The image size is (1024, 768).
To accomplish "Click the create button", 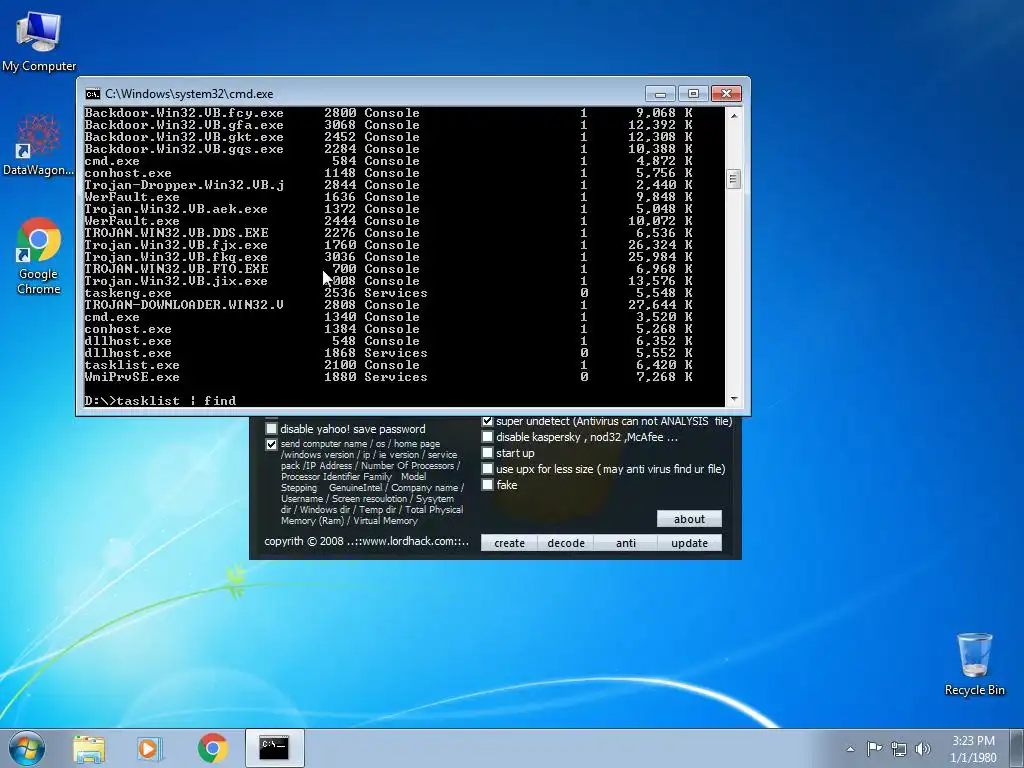I will click(509, 543).
